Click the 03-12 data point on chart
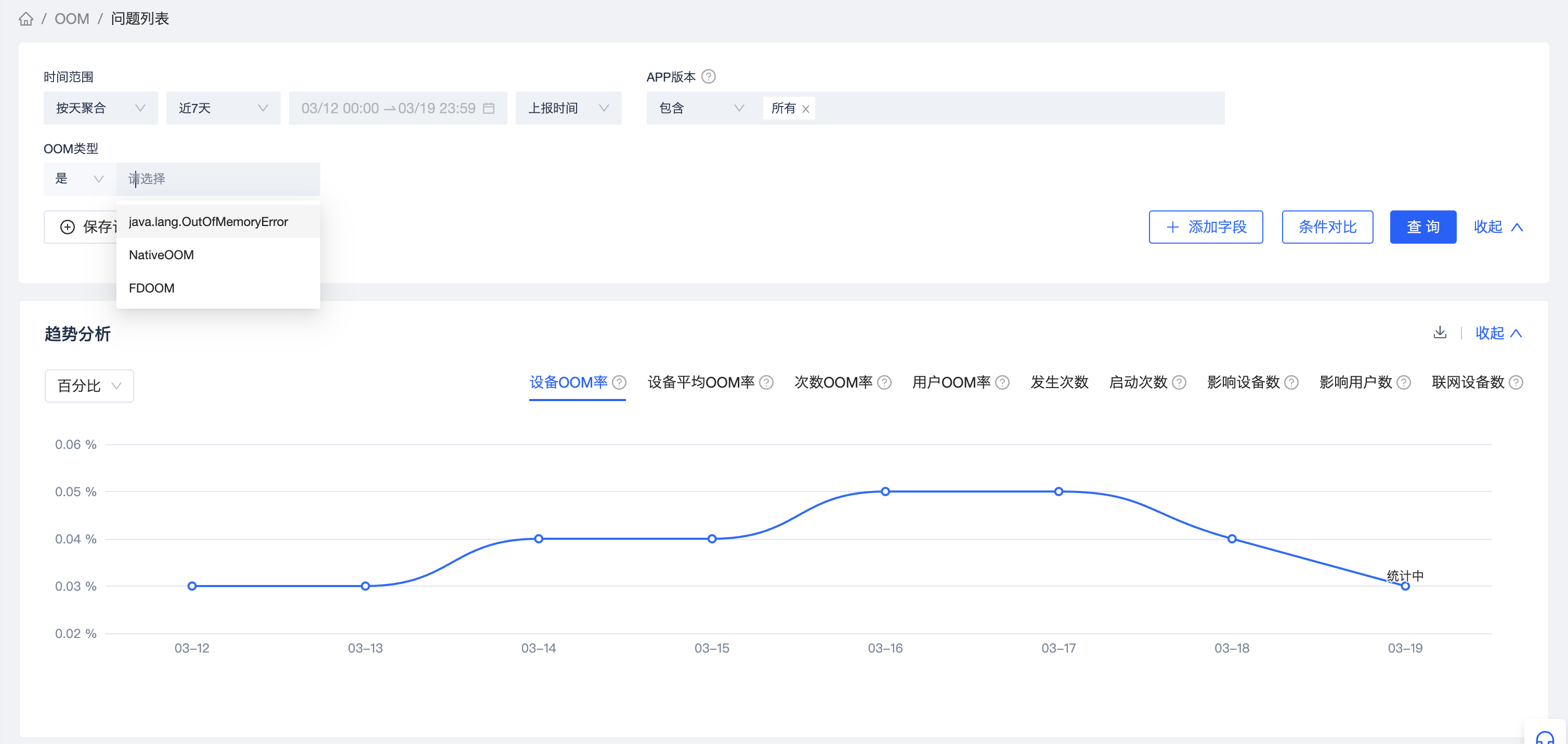Image resolution: width=1568 pixels, height=744 pixels. [192, 586]
